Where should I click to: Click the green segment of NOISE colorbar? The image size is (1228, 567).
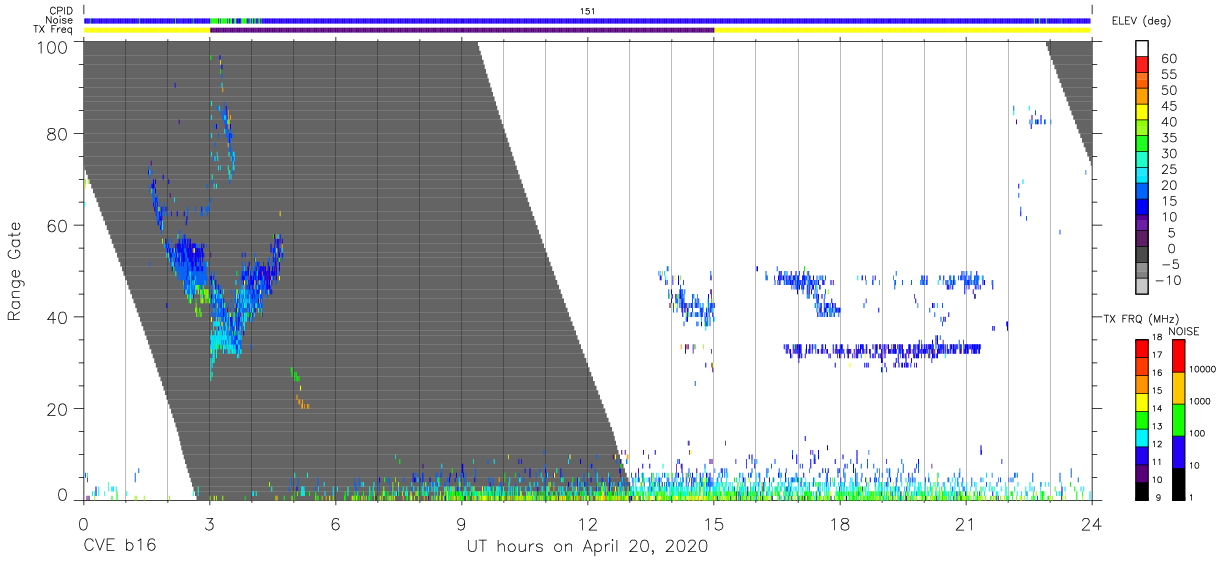click(x=1178, y=419)
